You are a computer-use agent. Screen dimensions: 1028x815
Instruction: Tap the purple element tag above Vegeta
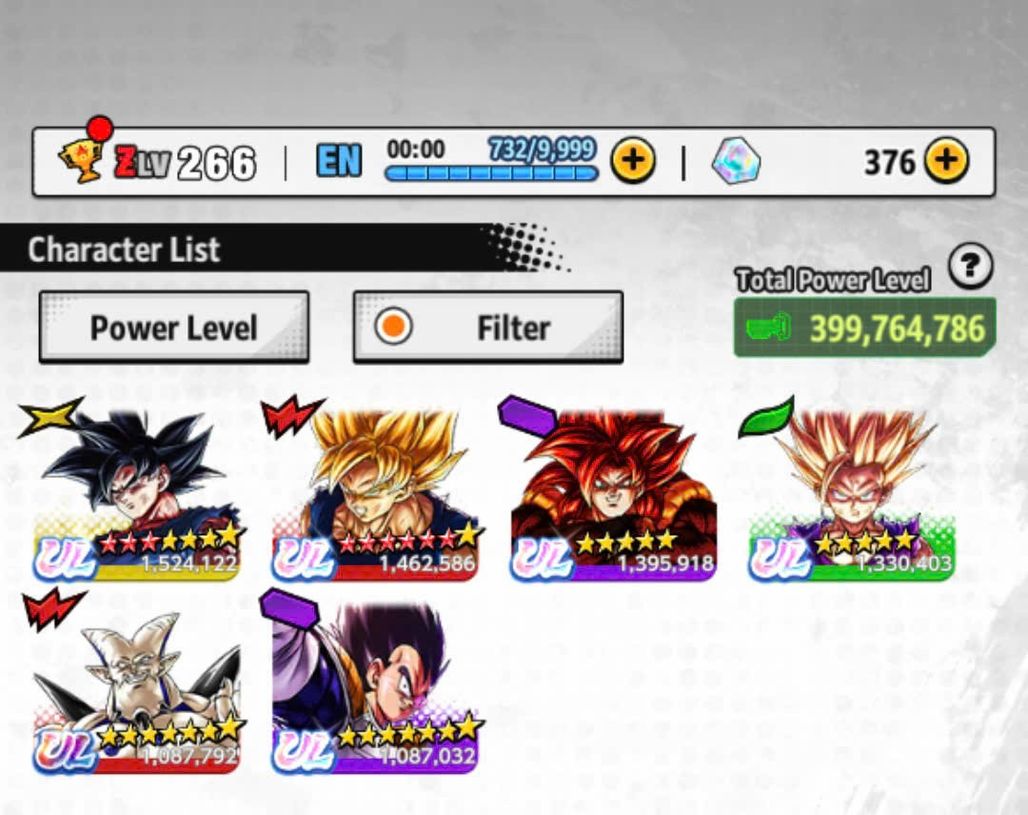click(289, 608)
